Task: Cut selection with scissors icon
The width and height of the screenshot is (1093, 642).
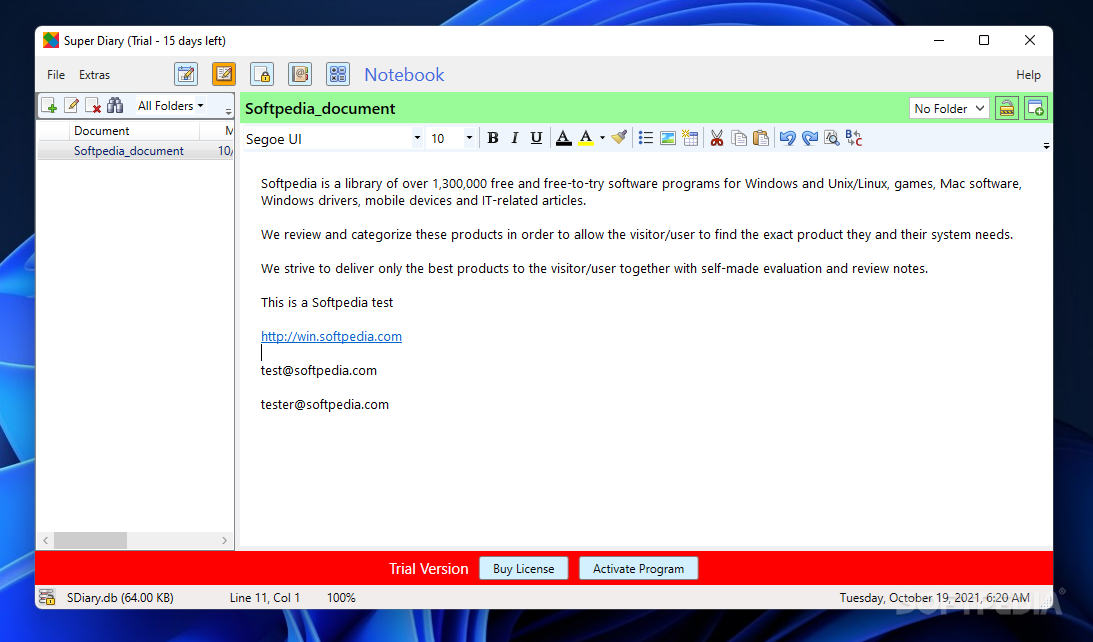Action: [x=717, y=138]
